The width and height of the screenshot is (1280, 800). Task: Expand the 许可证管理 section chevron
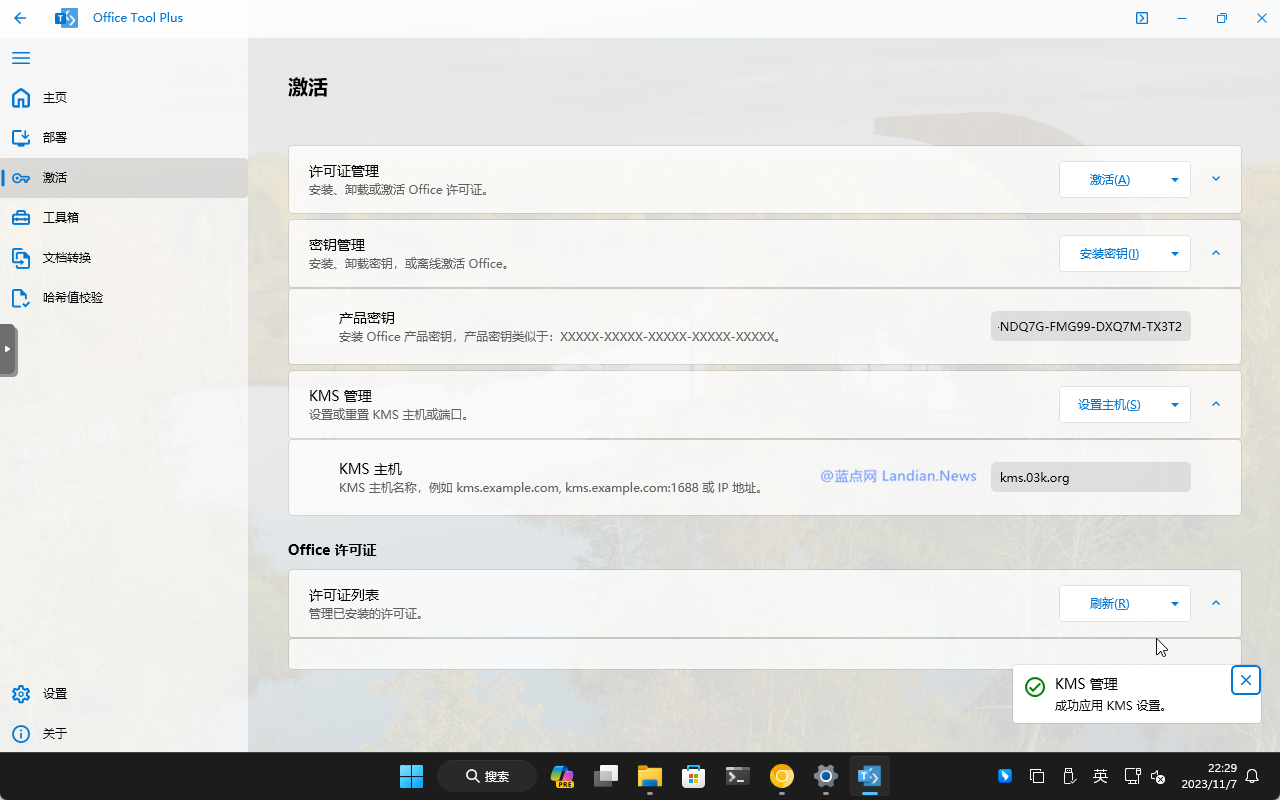(1216, 179)
